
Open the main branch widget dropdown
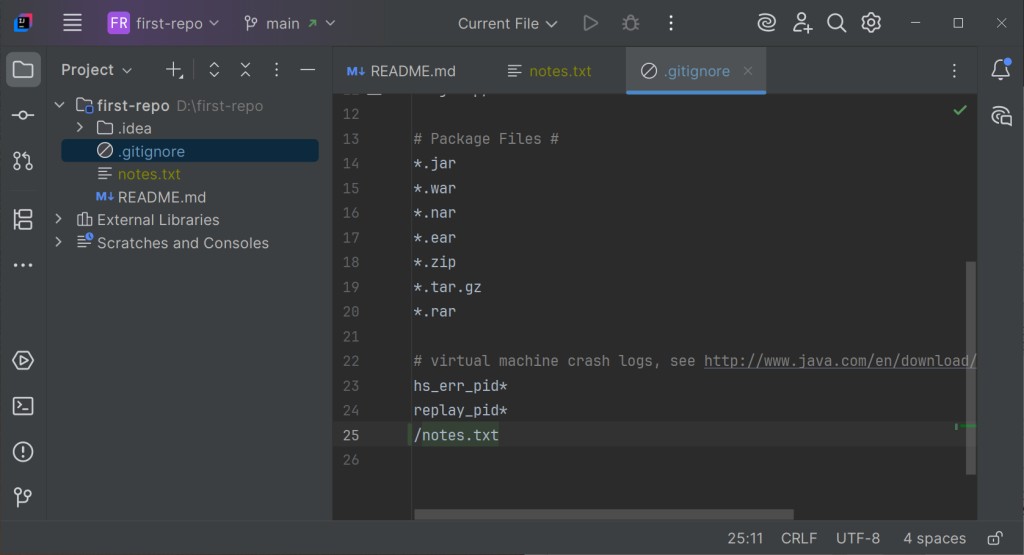(x=289, y=24)
